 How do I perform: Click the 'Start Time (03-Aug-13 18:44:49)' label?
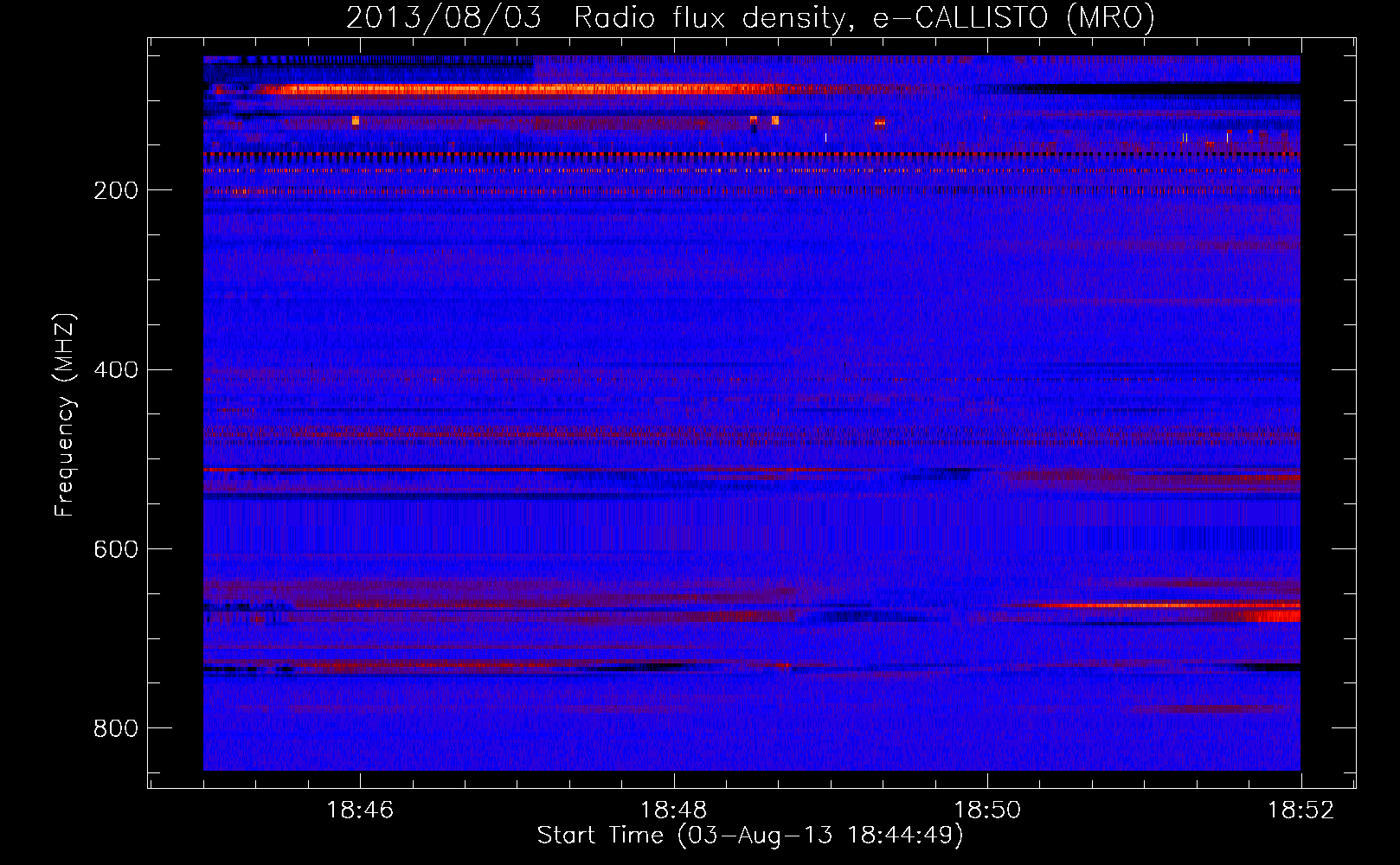click(750, 836)
